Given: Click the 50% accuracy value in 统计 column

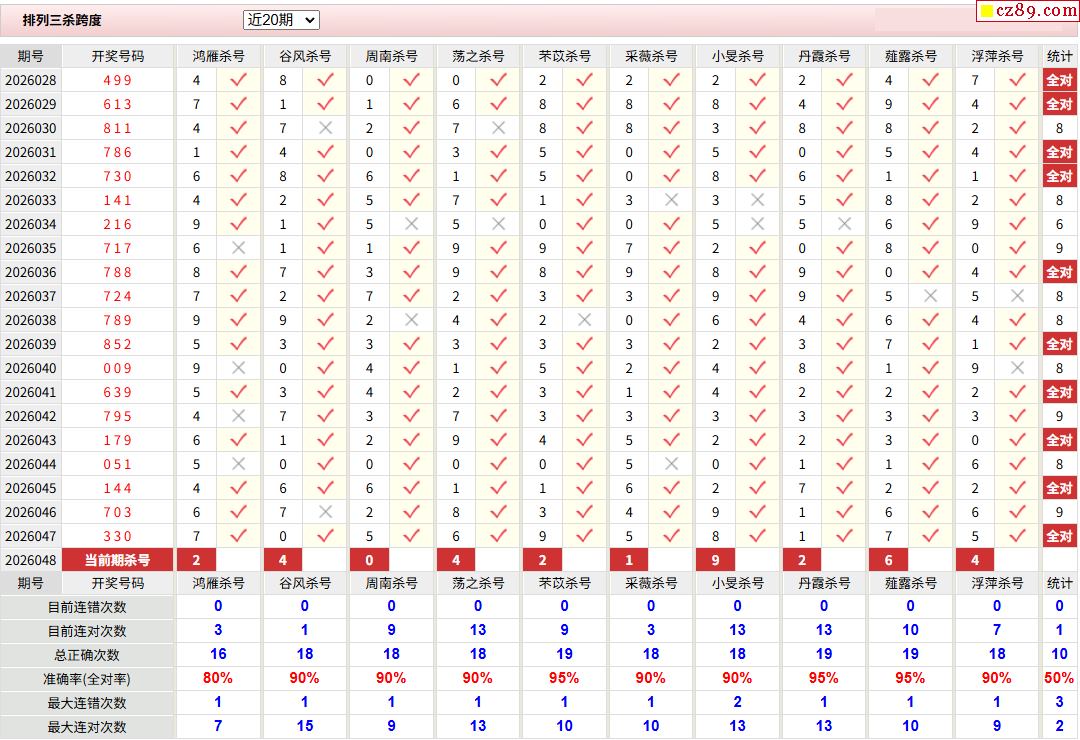Looking at the screenshot, I should 1059,679.
